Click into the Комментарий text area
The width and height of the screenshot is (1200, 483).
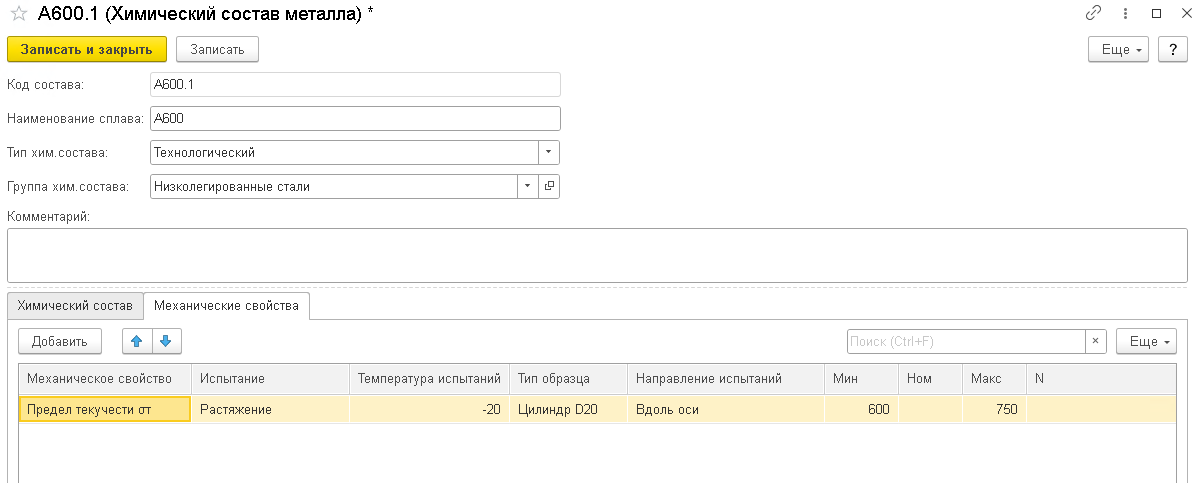point(597,255)
